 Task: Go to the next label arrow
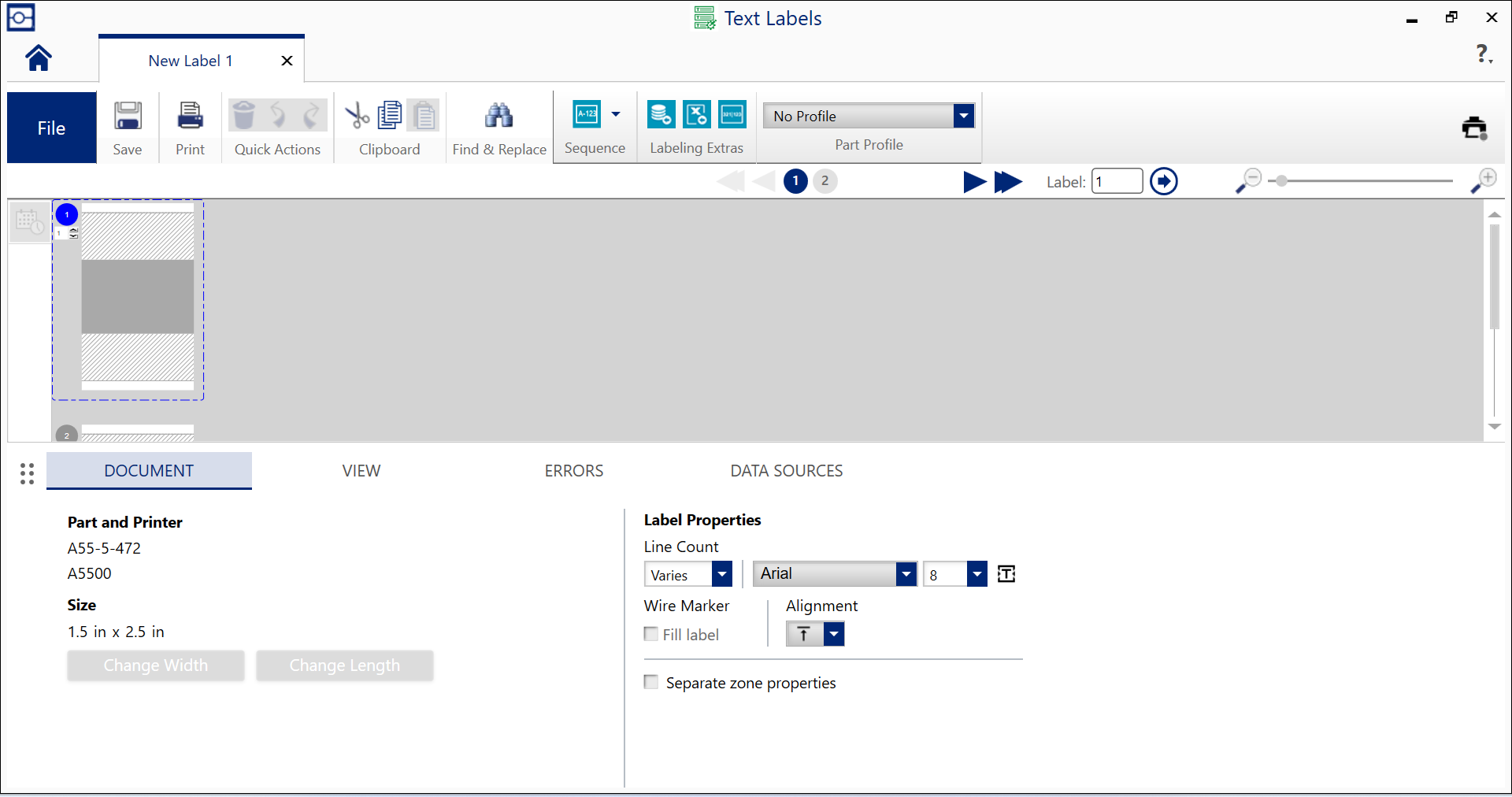pyautogui.click(x=975, y=182)
